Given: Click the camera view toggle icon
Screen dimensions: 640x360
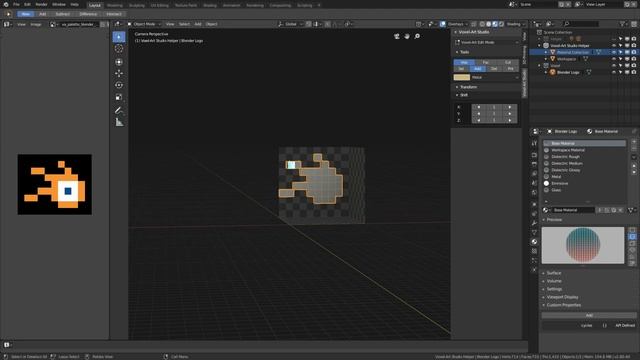Looking at the screenshot, I should click(x=397, y=36).
